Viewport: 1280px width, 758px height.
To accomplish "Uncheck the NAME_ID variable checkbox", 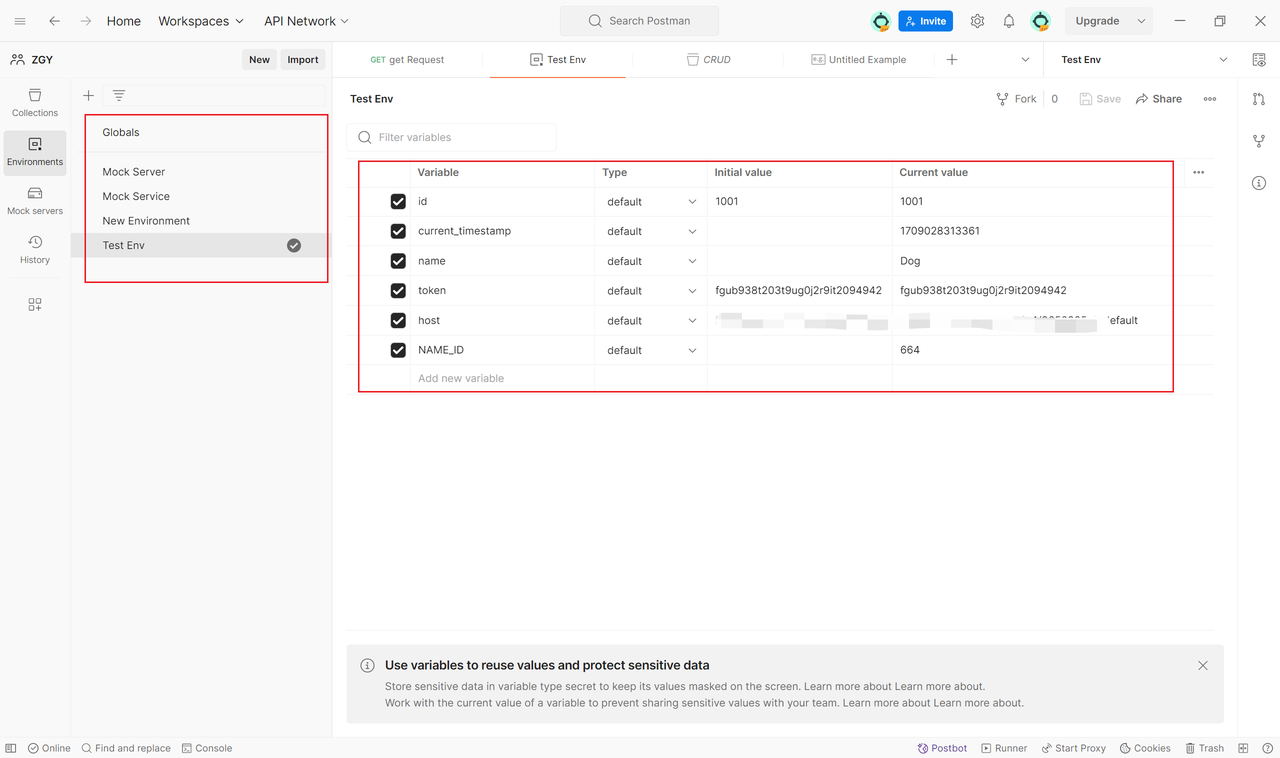I will 398,350.
